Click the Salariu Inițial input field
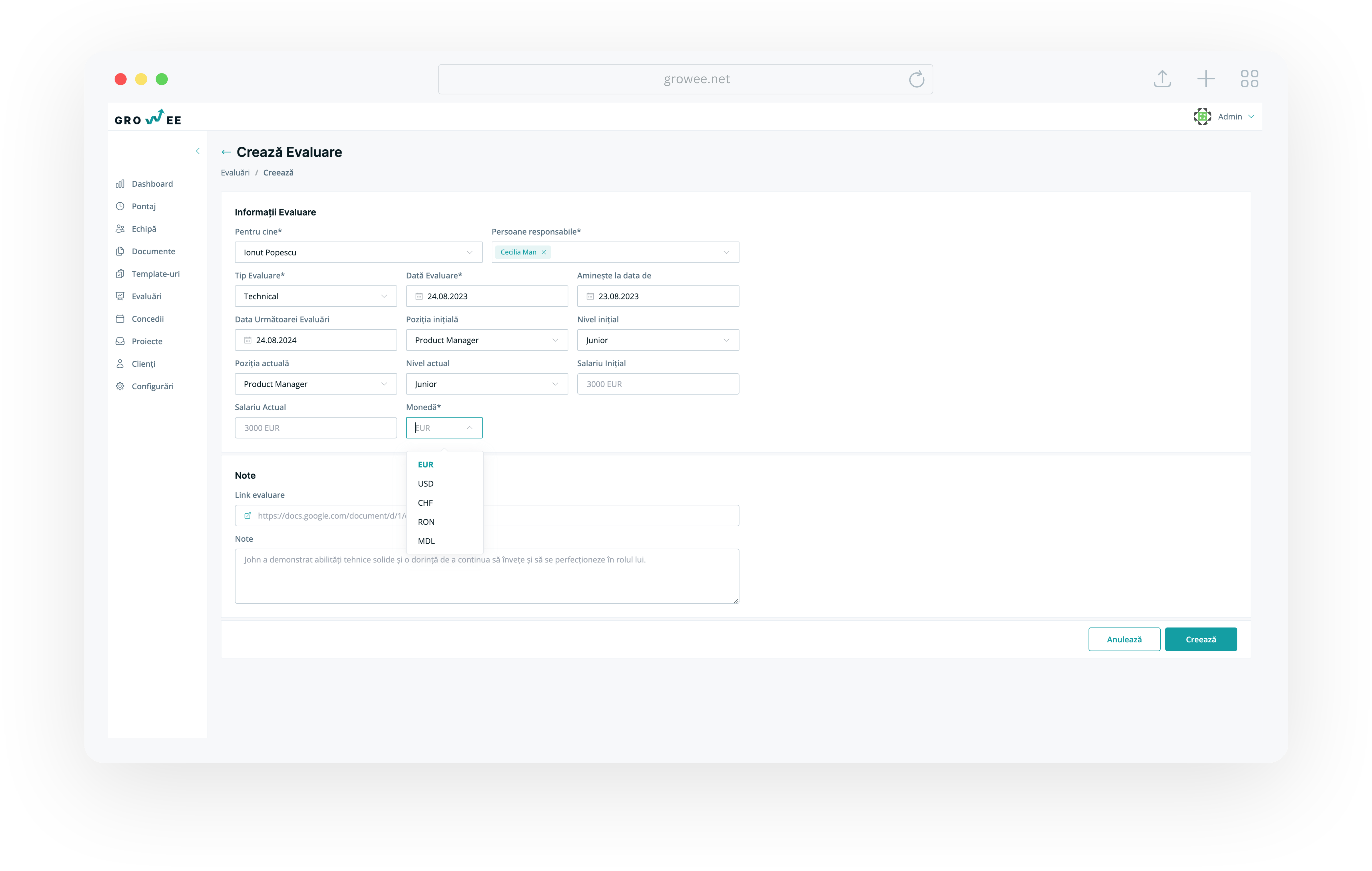 tap(658, 384)
